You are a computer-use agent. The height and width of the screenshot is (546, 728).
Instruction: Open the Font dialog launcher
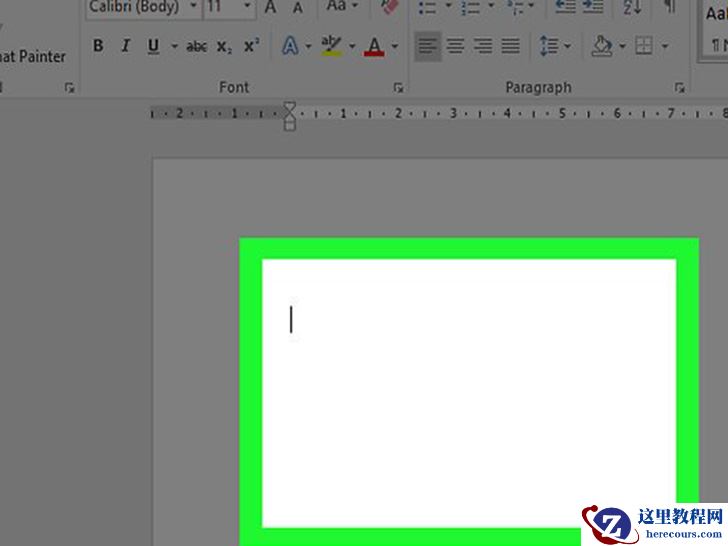coord(398,87)
